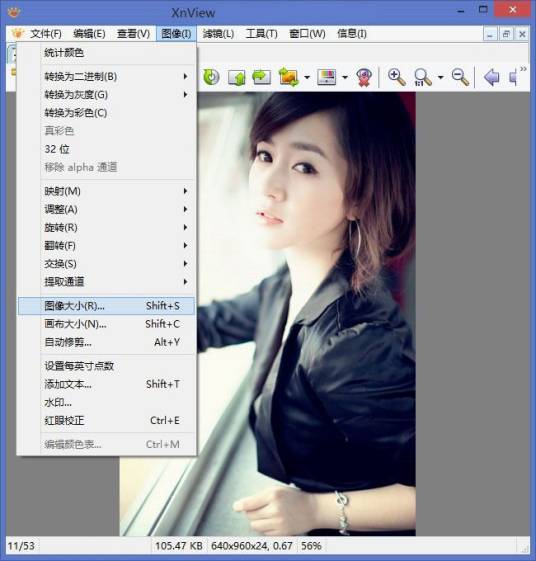The width and height of the screenshot is (536, 561).
Task: Close the inner document window
Action: pyautogui.click(x=522, y=34)
